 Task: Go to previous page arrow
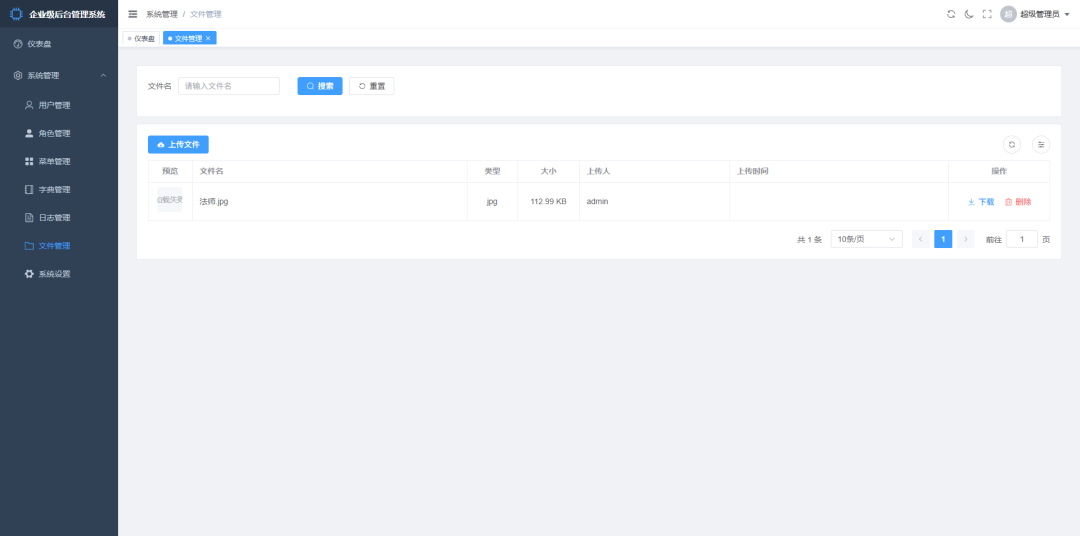(921, 239)
